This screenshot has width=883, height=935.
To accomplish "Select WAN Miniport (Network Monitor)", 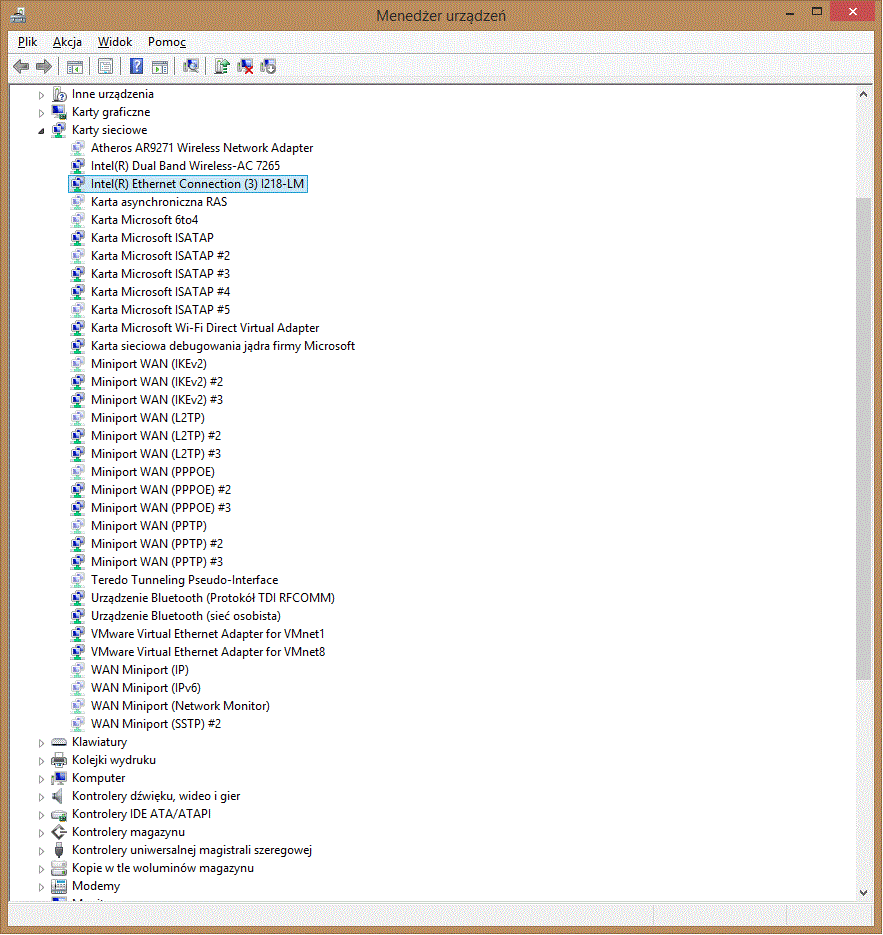I will pyautogui.click(x=180, y=705).
